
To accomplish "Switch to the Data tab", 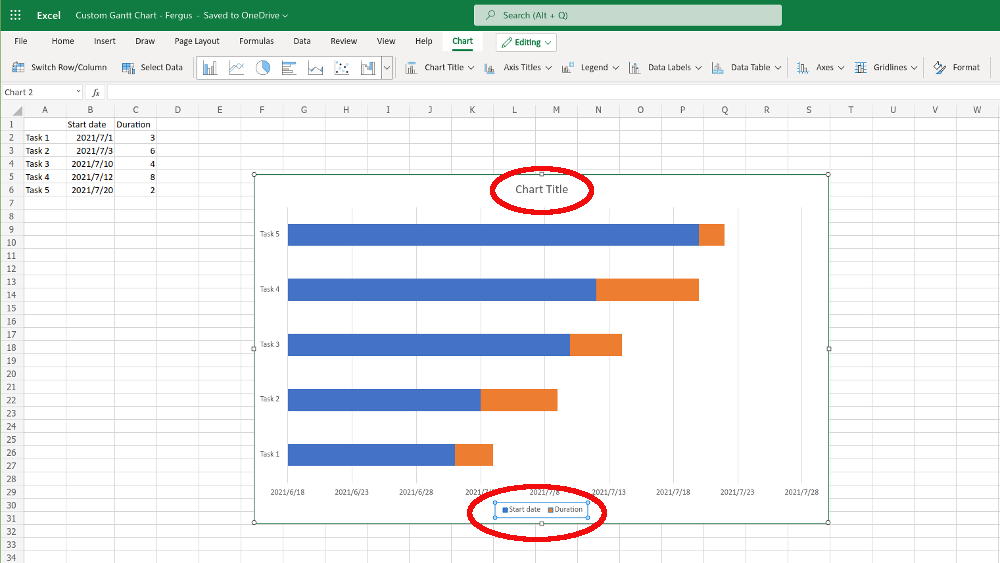I will (302, 41).
